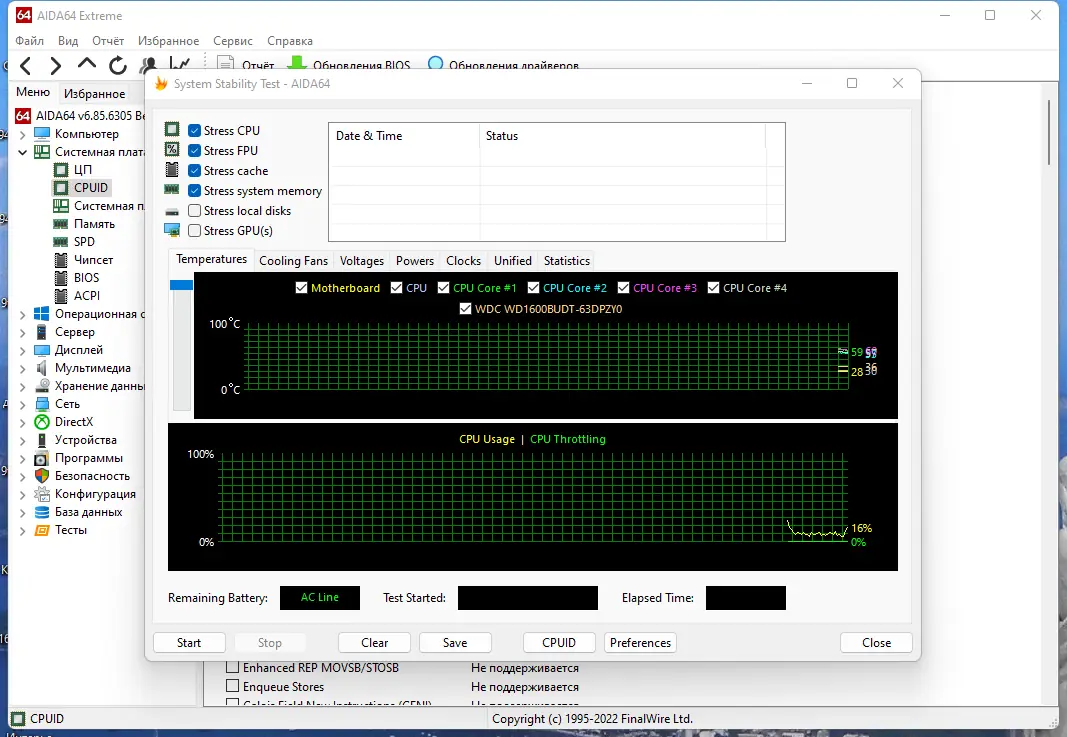Expand the Конфигурация tree node
The width and height of the screenshot is (1067, 737).
[x=22, y=494]
